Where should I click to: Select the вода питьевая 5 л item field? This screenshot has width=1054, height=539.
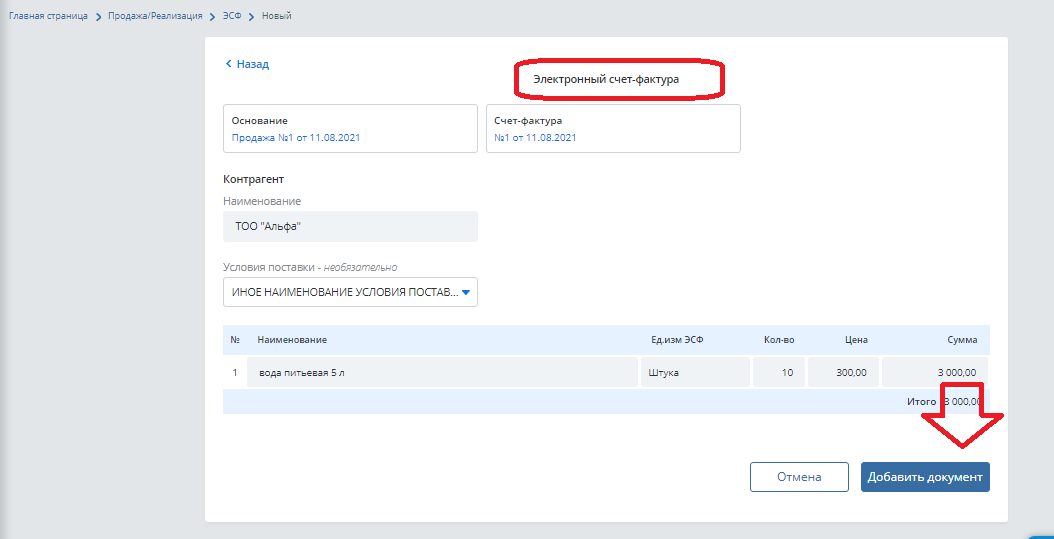441,373
